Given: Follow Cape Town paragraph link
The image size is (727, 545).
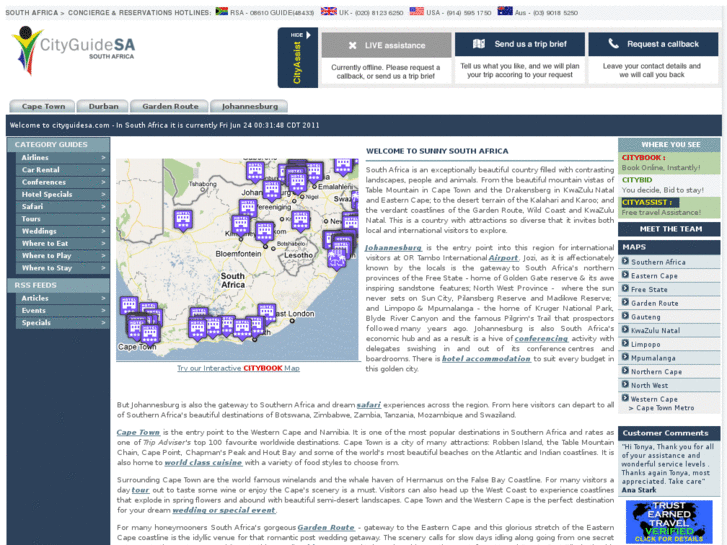Looking at the screenshot, I should (138, 432).
